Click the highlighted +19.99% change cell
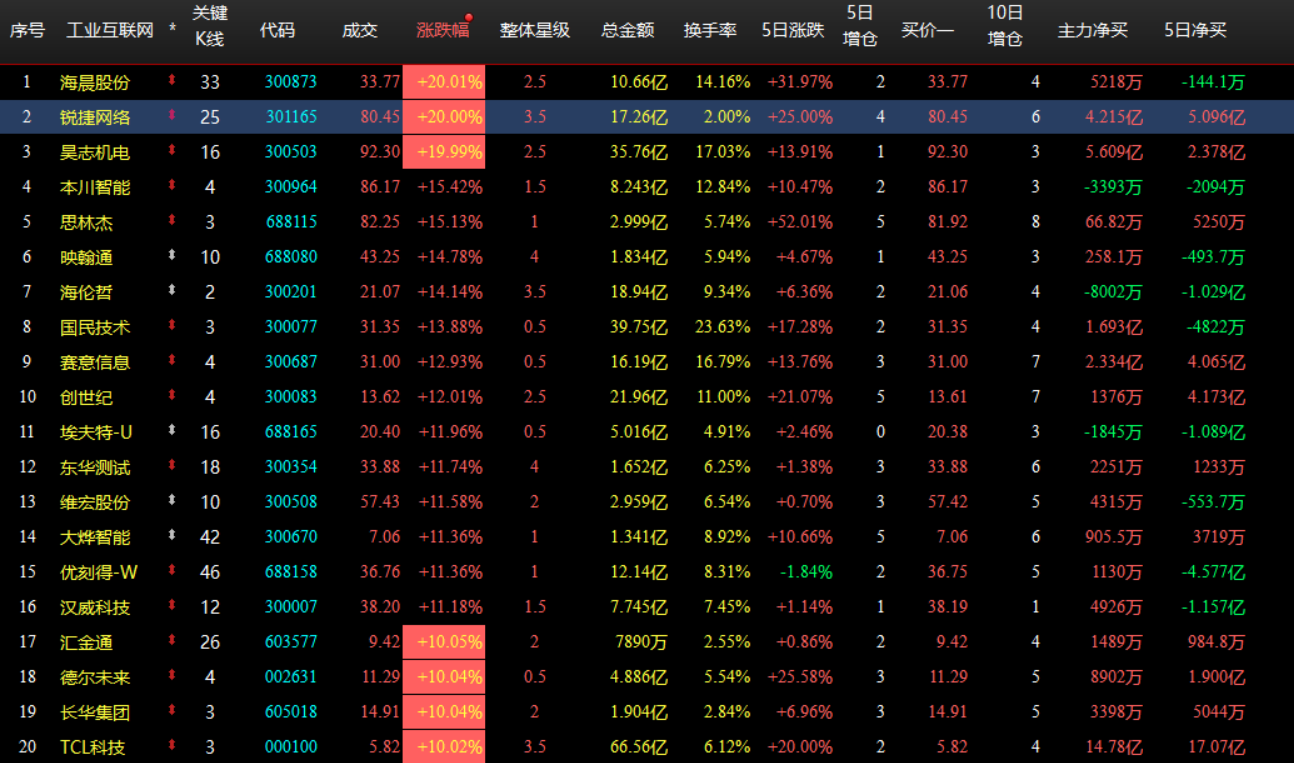 (x=444, y=152)
